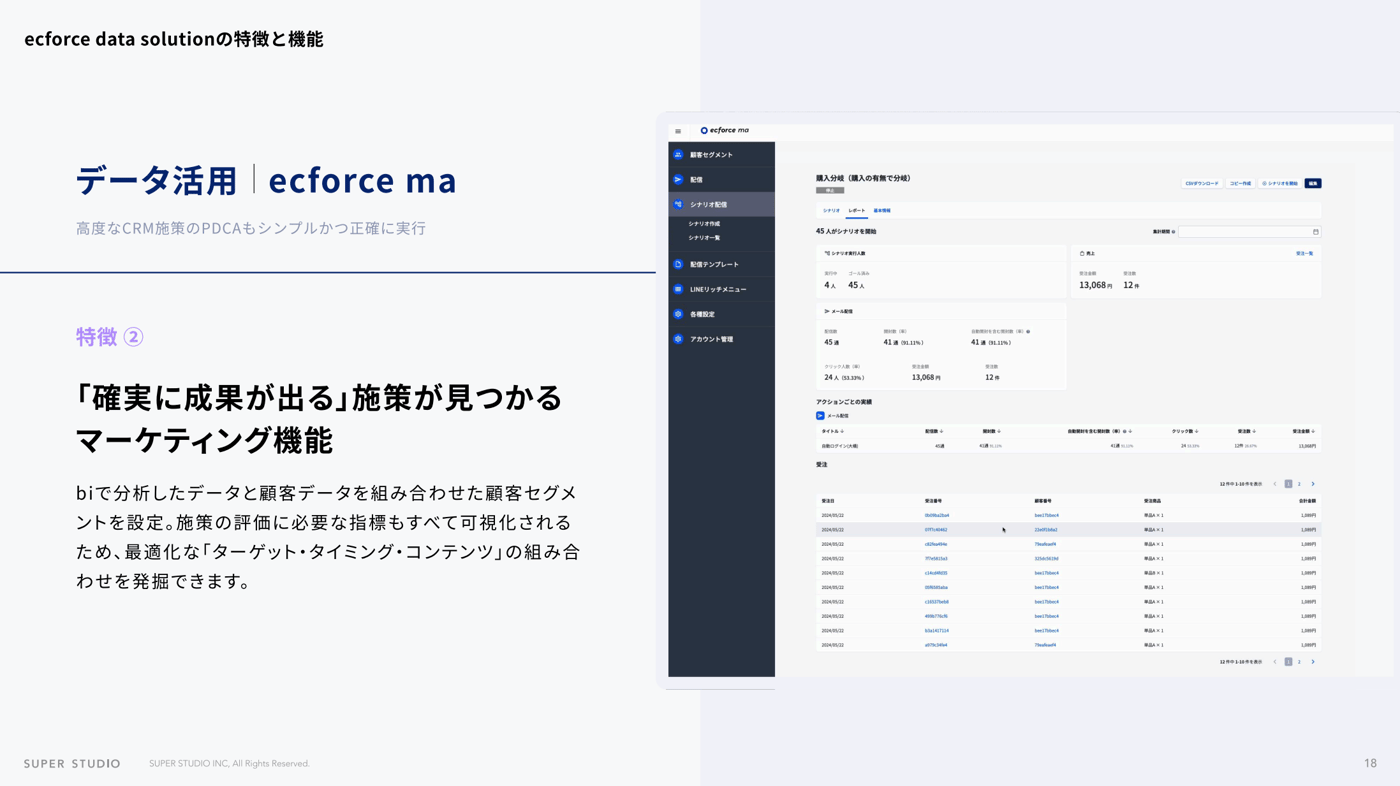The width and height of the screenshot is (1400, 786).
Task: Select シナリオ配信 in the sidebar
Action: (721, 204)
